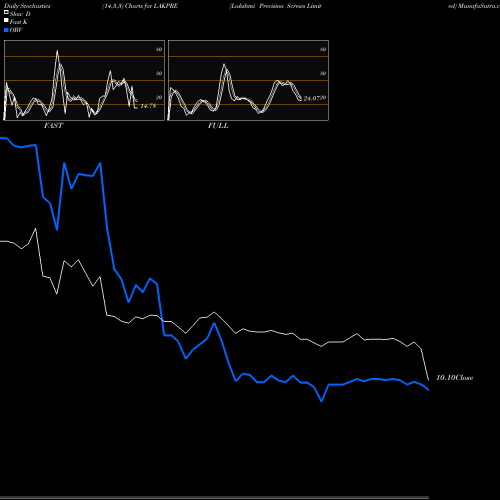The height and width of the screenshot is (500, 500).
Task: Click the 20 axis label in FAST chart
Action: click(x=159, y=97)
